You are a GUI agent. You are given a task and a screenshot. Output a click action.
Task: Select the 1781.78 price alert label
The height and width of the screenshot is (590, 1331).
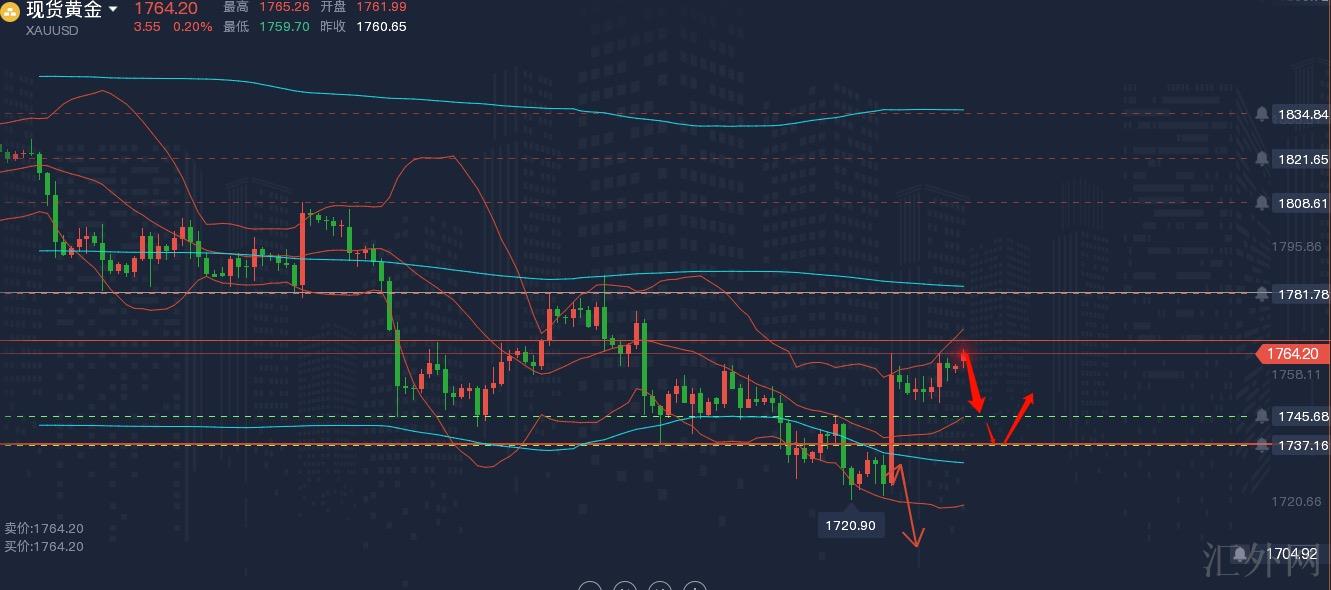tap(1302, 294)
